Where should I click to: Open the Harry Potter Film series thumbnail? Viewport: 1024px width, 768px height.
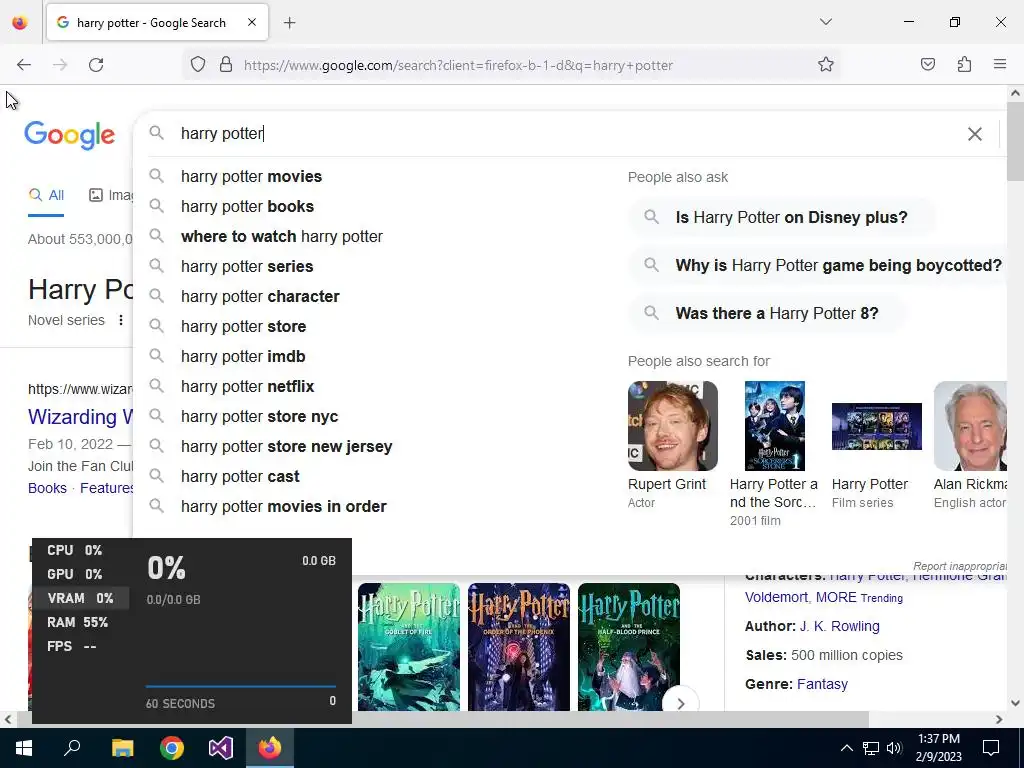click(876, 426)
